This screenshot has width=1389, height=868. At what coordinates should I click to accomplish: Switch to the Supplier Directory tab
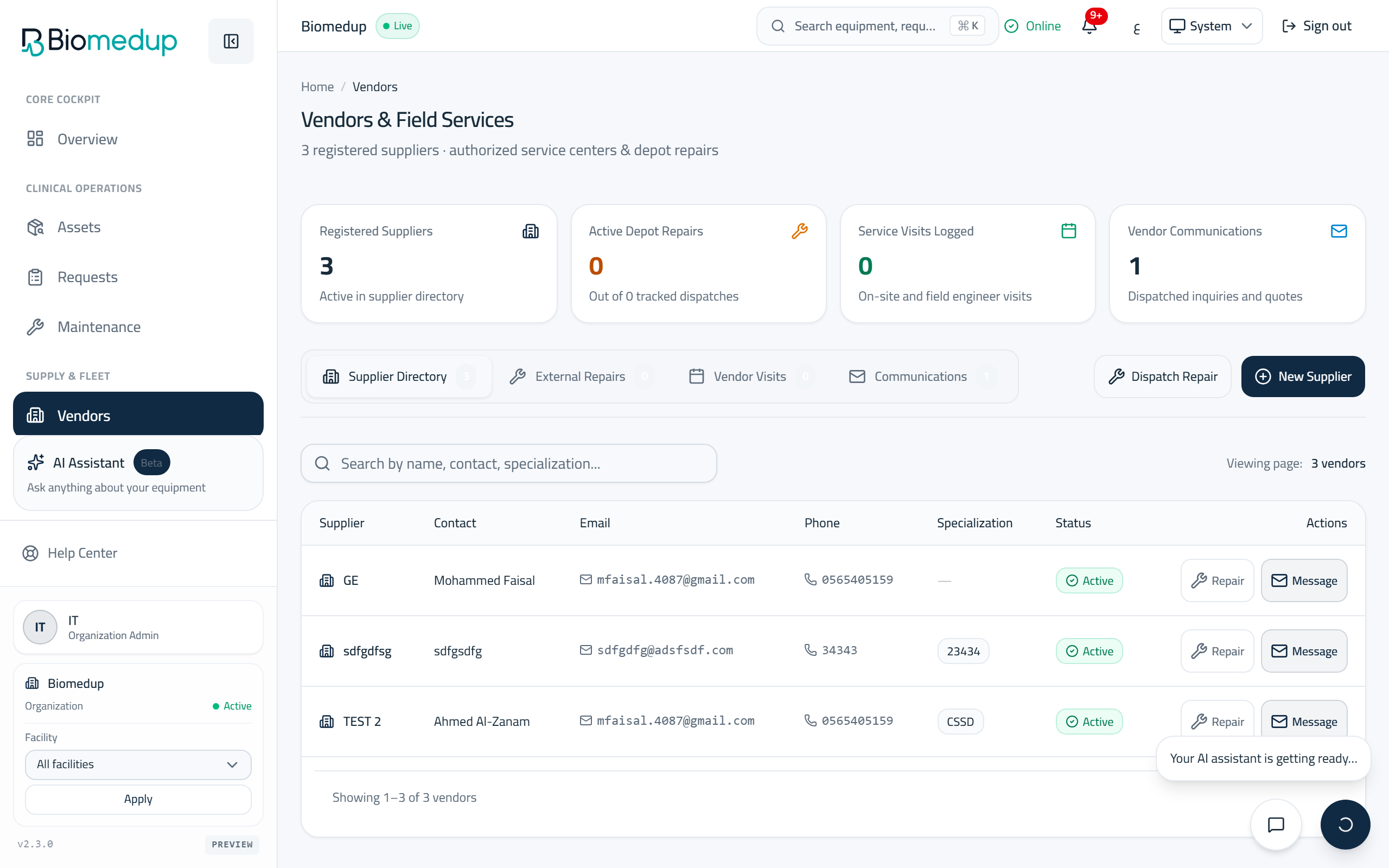(399, 376)
